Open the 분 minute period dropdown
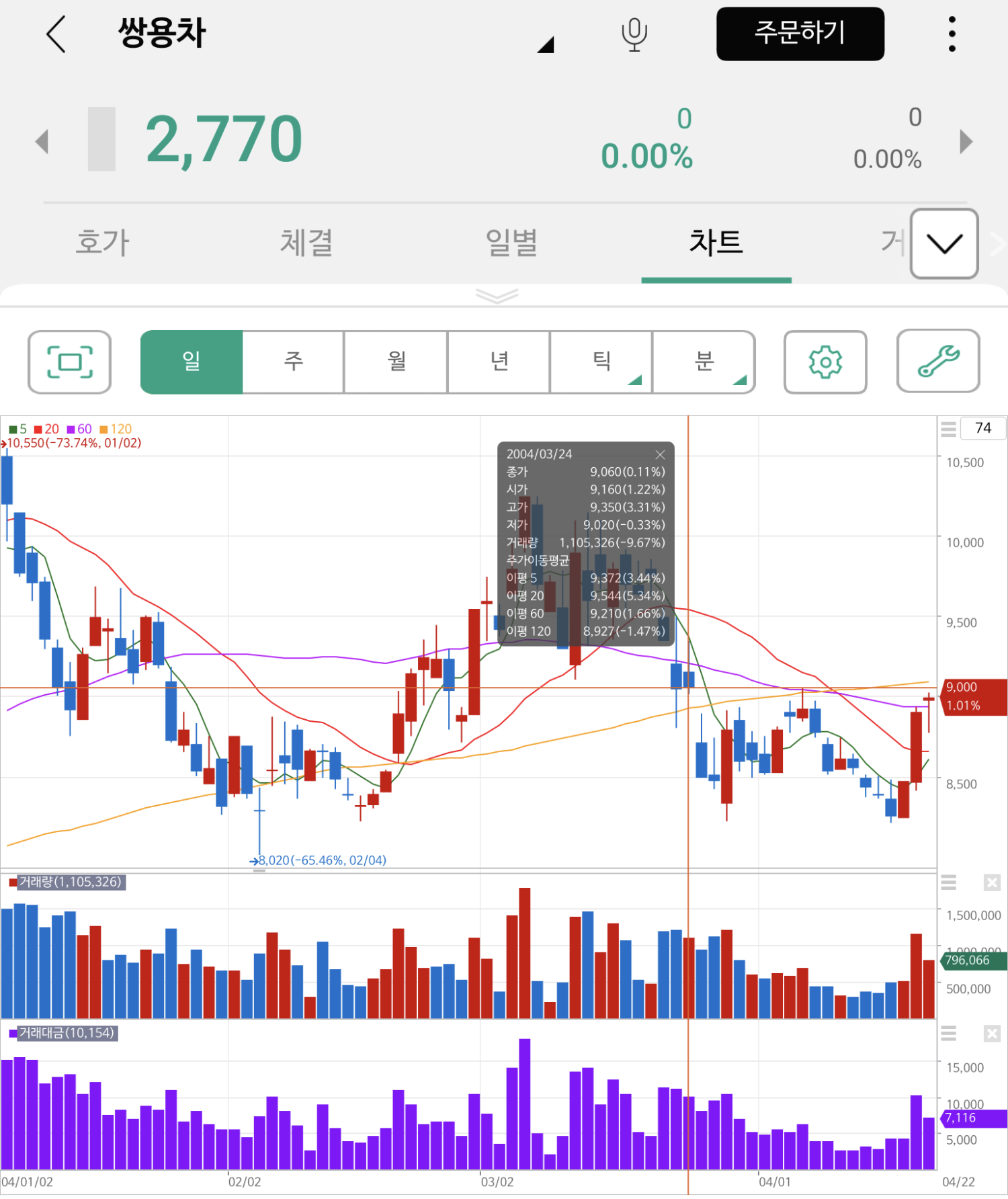1008x1199 pixels. [704, 362]
